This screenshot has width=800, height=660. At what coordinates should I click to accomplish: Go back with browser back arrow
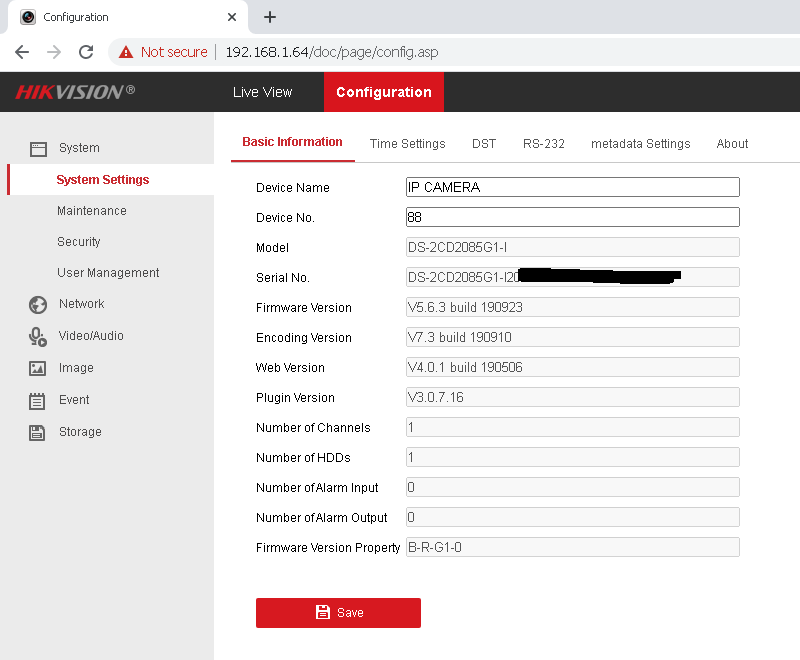(x=22, y=52)
